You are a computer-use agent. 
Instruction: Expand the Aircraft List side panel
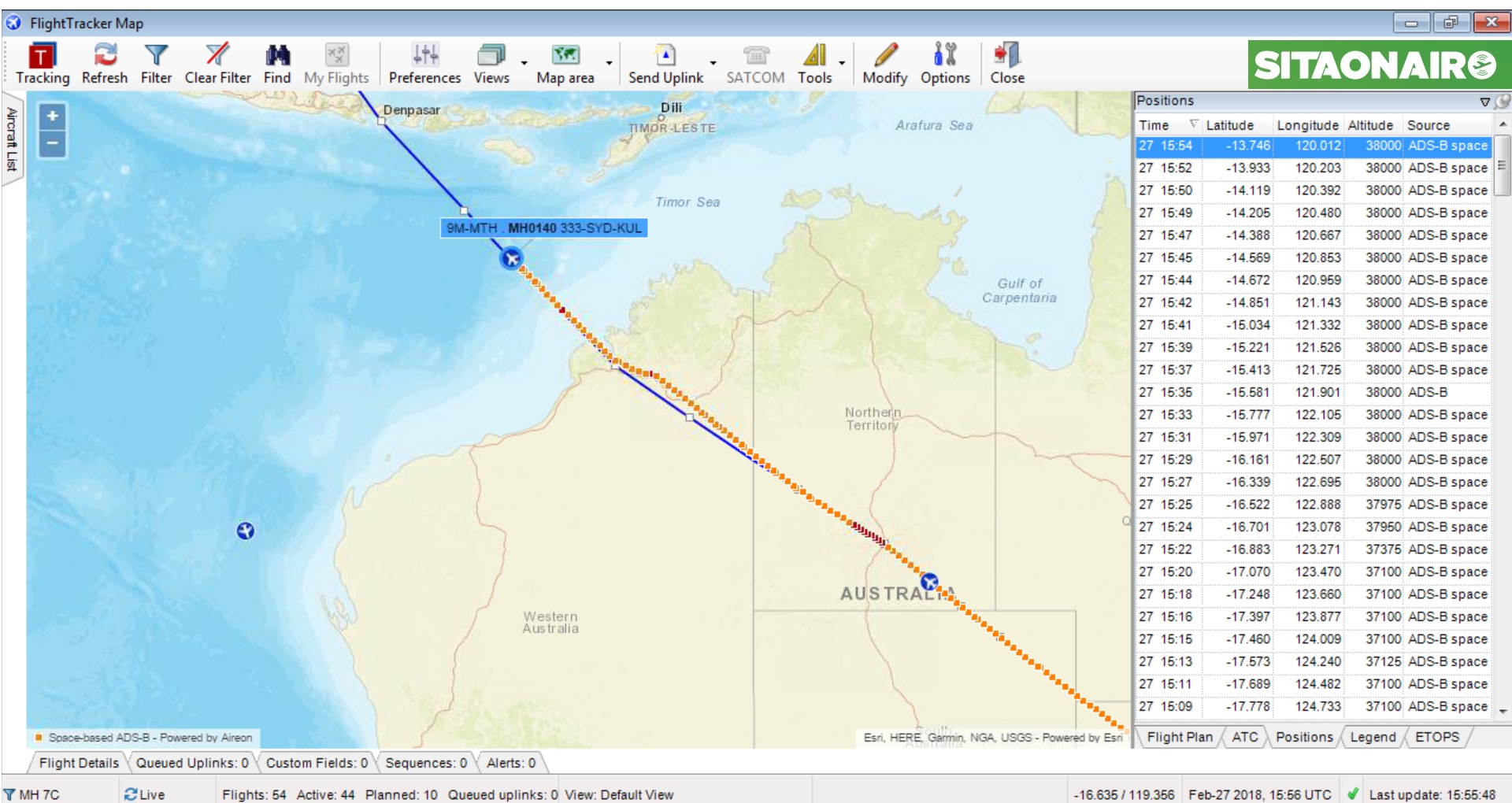pos(12,139)
